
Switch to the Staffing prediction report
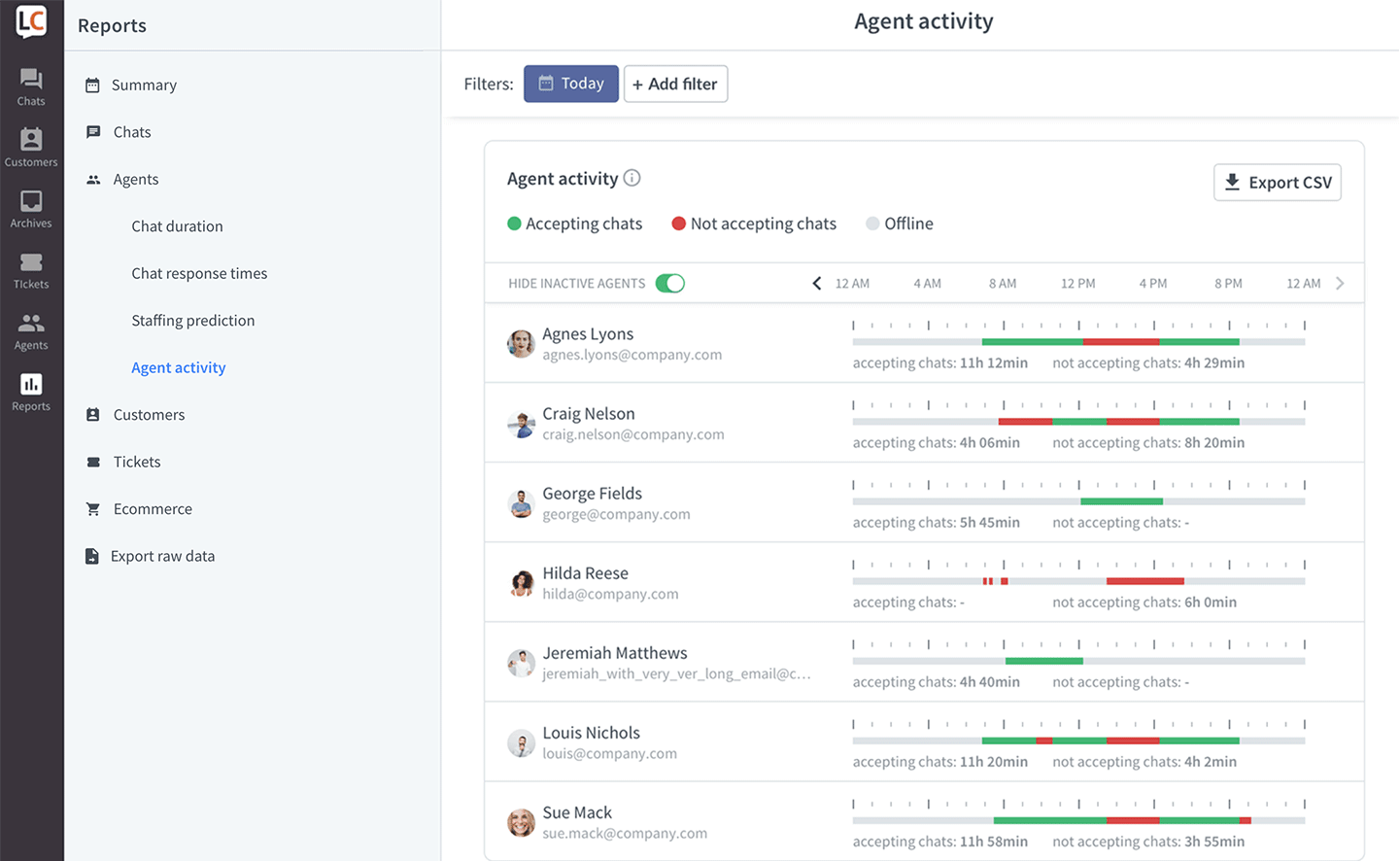pyautogui.click(x=192, y=320)
